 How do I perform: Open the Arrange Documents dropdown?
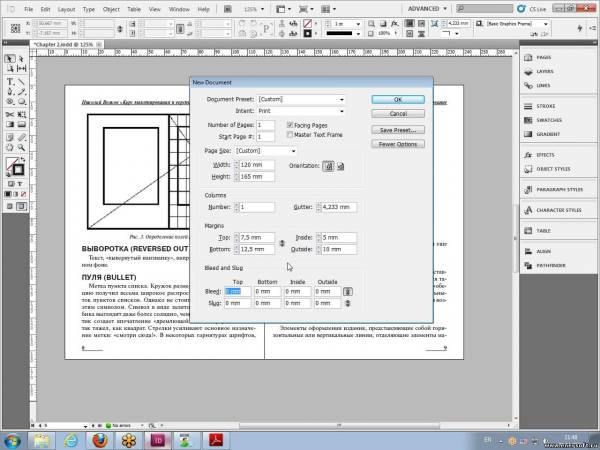tap(329, 9)
